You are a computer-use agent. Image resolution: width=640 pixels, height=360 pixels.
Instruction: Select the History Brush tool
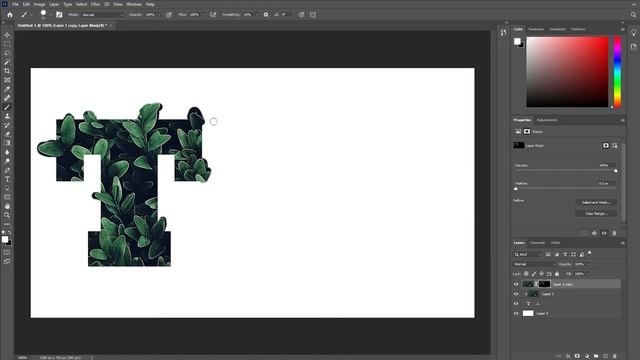point(7,125)
